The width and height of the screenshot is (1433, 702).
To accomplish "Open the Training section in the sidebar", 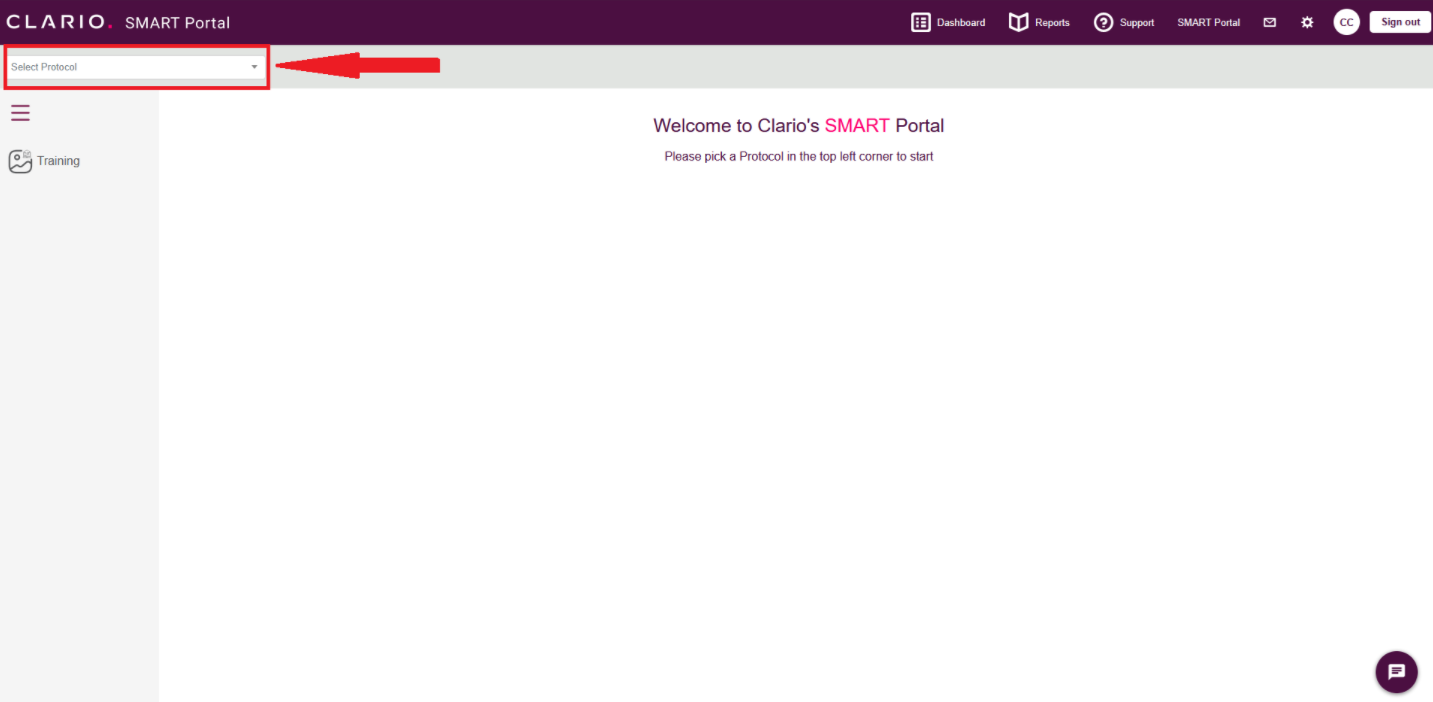I will click(x=43, y=160).
